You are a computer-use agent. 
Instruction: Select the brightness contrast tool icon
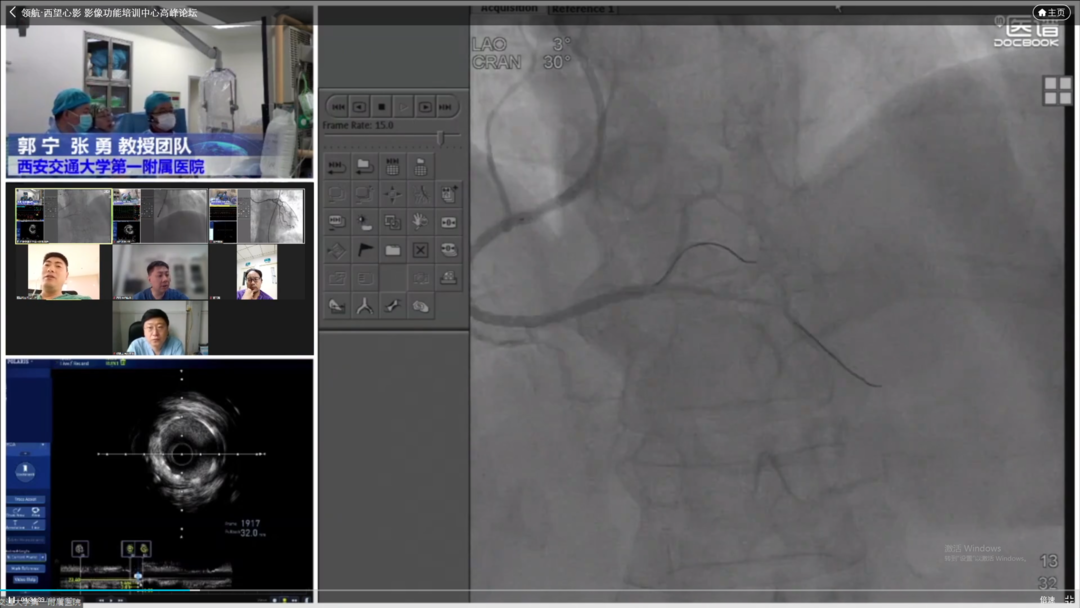coord(365,222)
